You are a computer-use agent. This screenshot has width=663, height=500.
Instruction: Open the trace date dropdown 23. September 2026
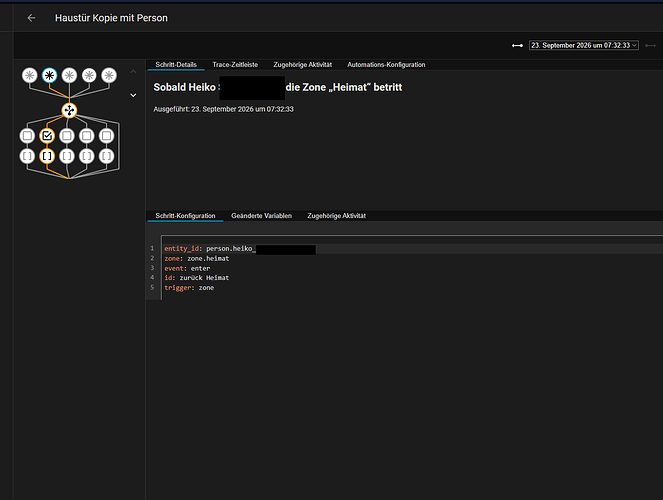[584, 45]
